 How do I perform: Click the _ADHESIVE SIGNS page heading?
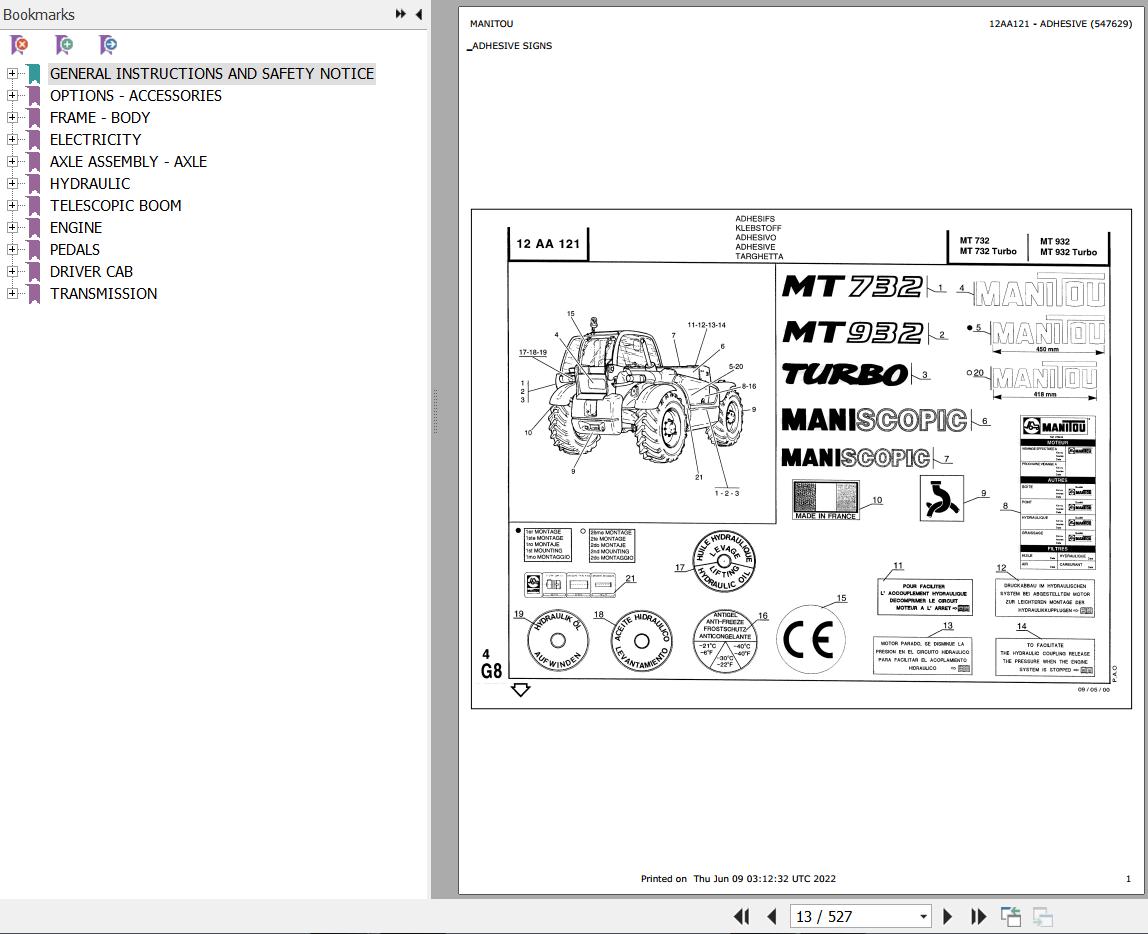tap(510, 45)
